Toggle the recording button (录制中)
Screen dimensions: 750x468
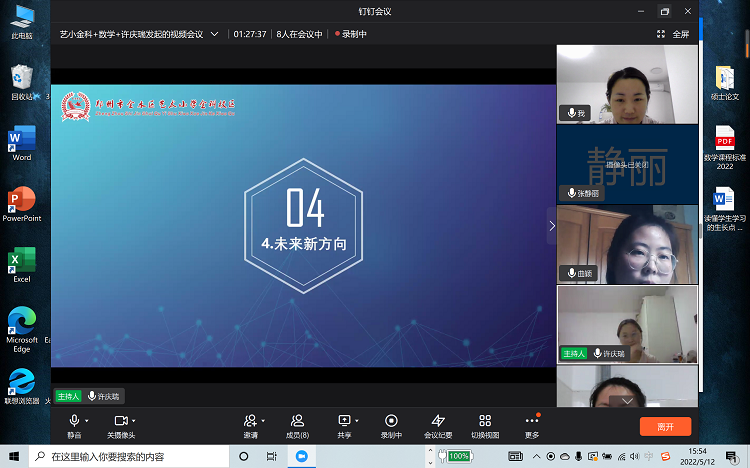point(391,424)
